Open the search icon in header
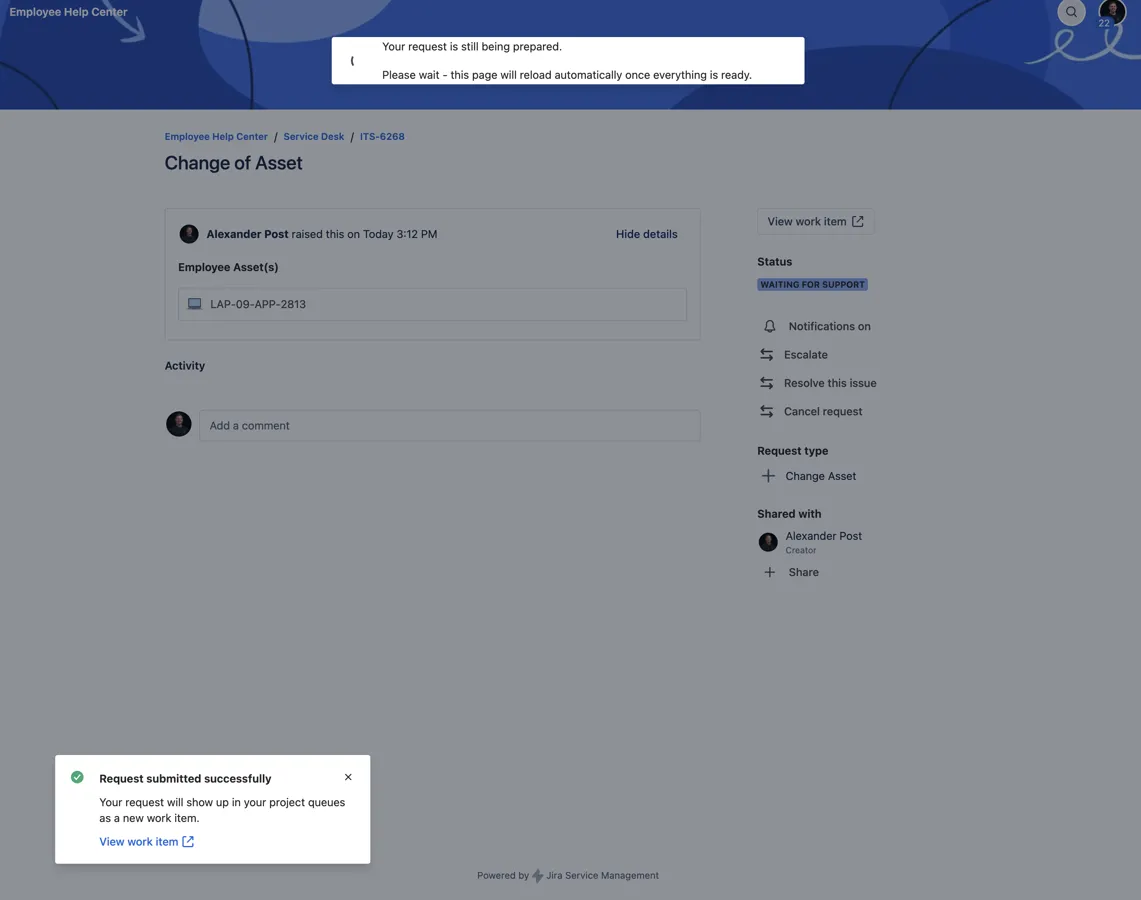1141x900 pixels. coord(1070,12)
